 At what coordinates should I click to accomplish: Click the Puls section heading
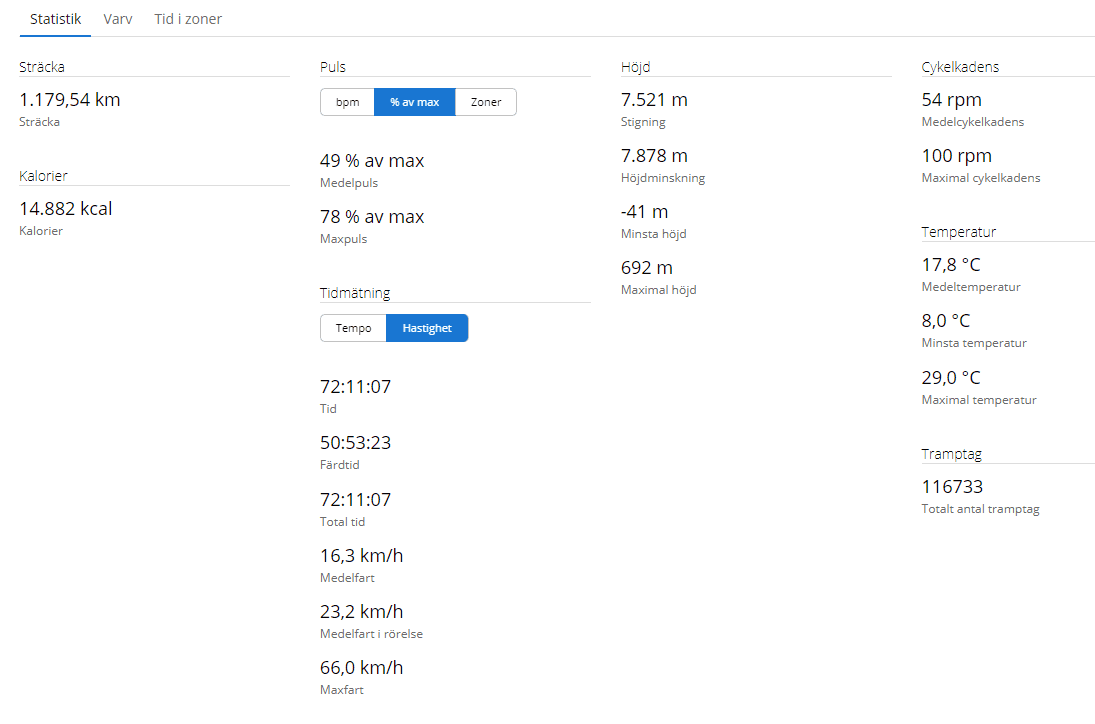[x=333, y=67]
